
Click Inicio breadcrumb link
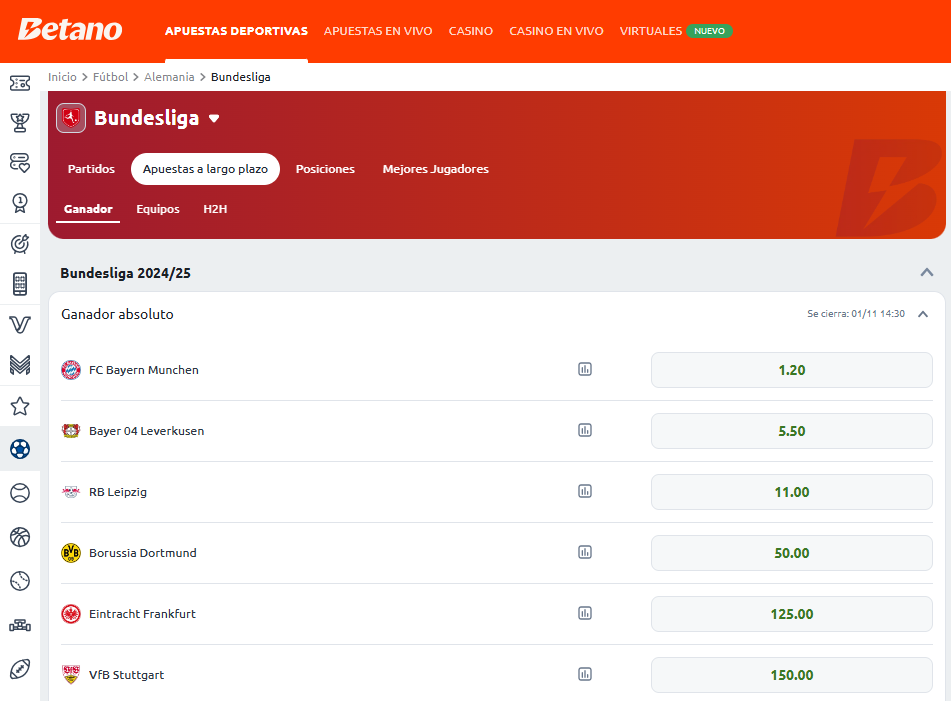62,77
